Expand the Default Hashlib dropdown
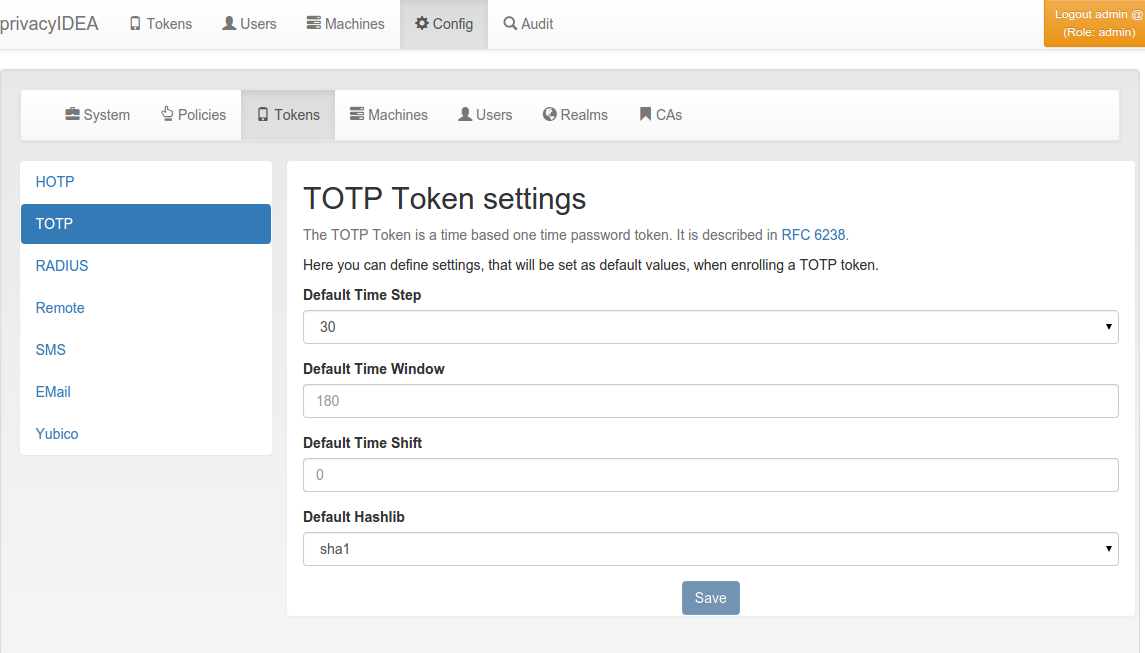The width and height of the screenshot is (1145, 653). click(711, 549)
